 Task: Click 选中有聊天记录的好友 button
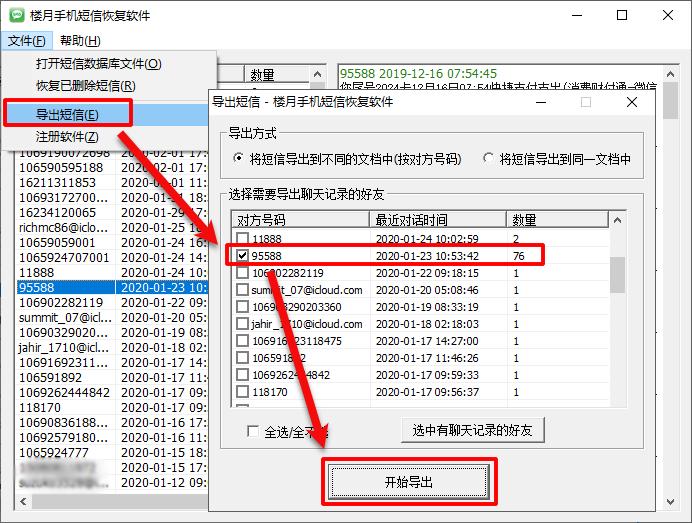pos(472,430)
